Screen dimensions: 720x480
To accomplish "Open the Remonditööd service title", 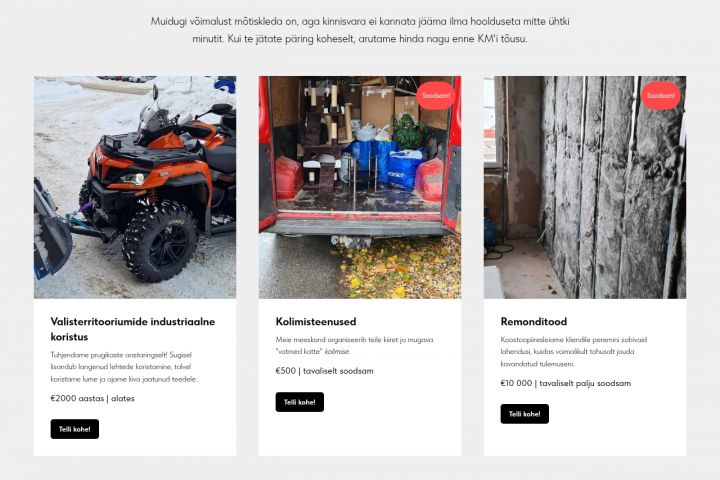I will (534, 322).
